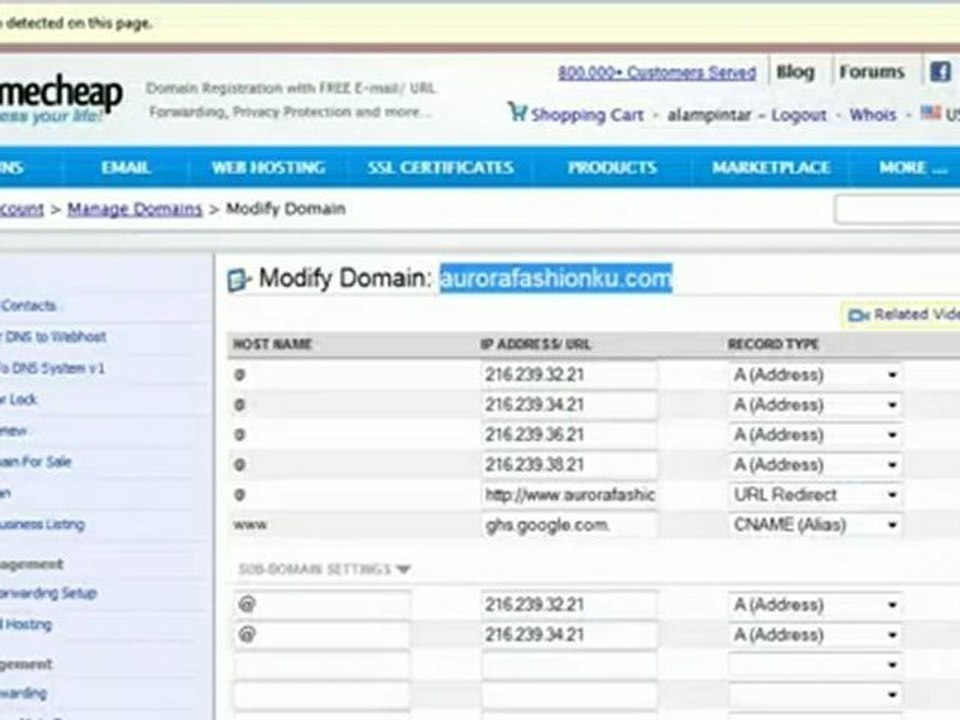The width and height of the screenshot is (960, 720).
Task: Click the Manage Domains breadcrumb
Action: tap(135, 209)
